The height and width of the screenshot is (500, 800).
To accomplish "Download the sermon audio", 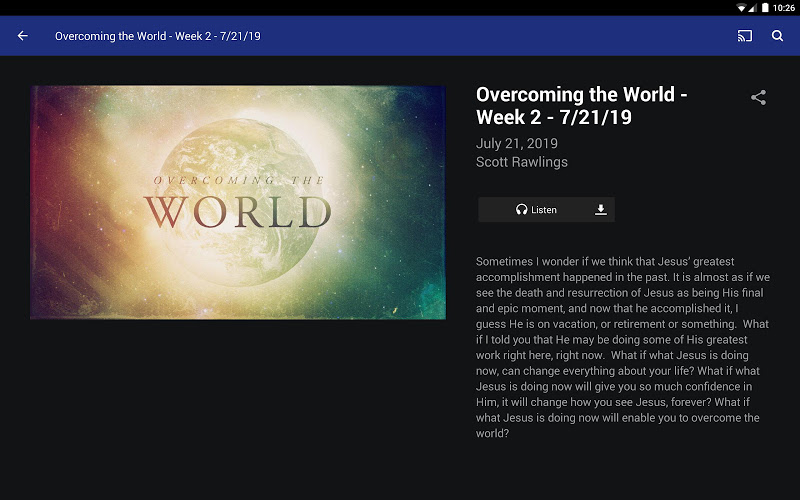I will (x=601, y=210).
